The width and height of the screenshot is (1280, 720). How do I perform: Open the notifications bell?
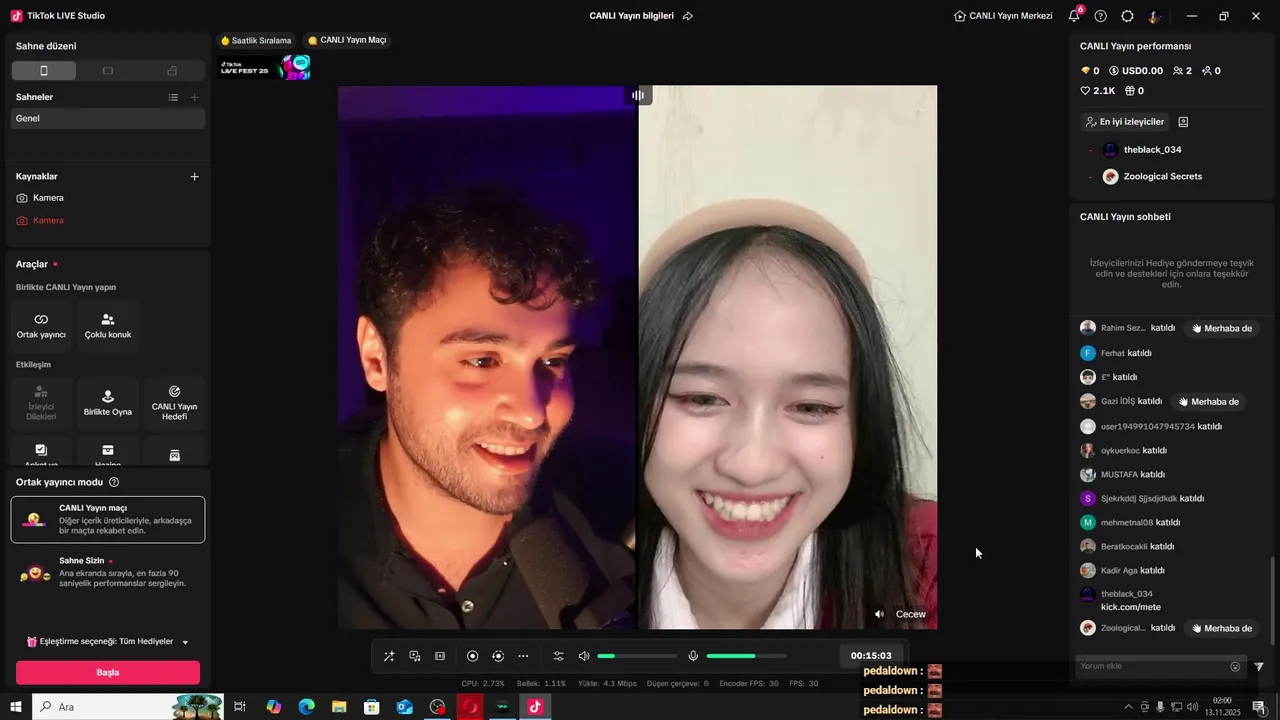(x=1074, y=16)
